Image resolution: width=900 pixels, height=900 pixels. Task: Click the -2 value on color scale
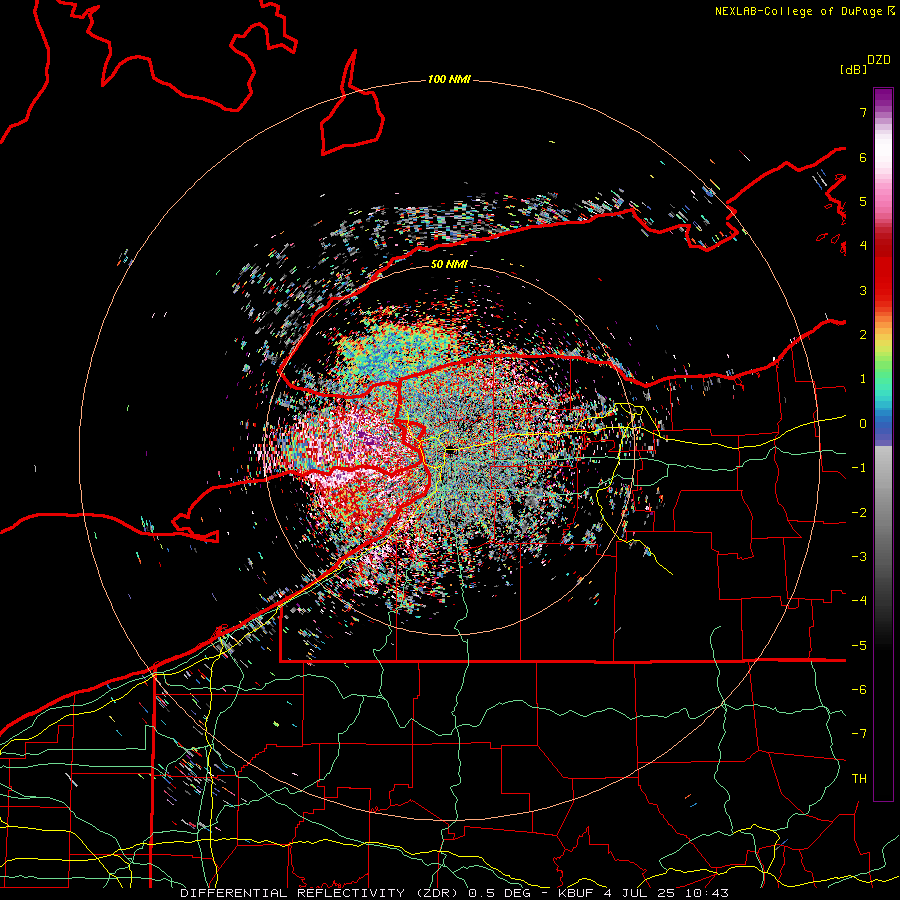point(859,513)
